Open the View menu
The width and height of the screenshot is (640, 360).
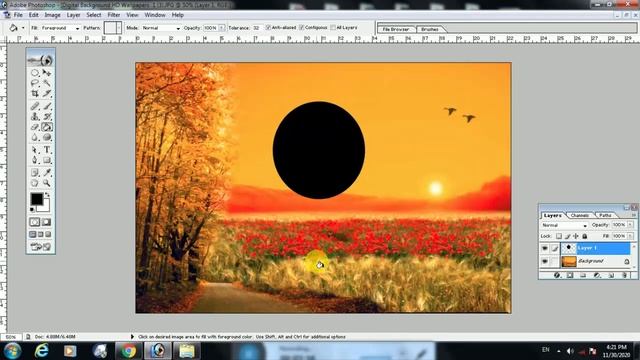132,15
